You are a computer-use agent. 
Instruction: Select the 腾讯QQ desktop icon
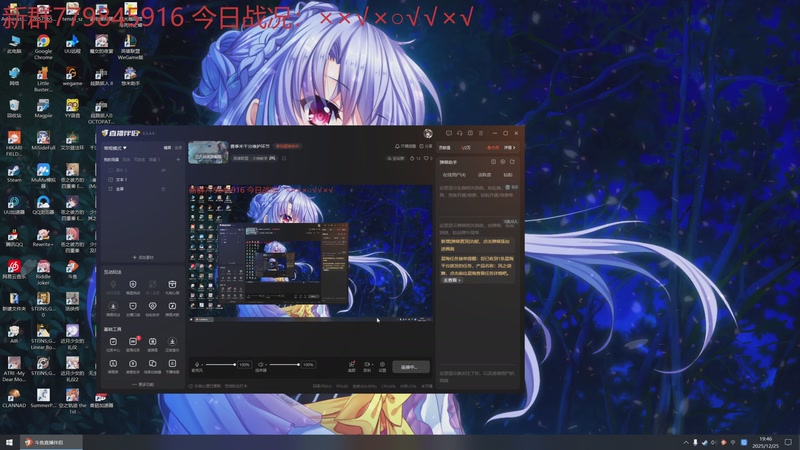(14, 238)
